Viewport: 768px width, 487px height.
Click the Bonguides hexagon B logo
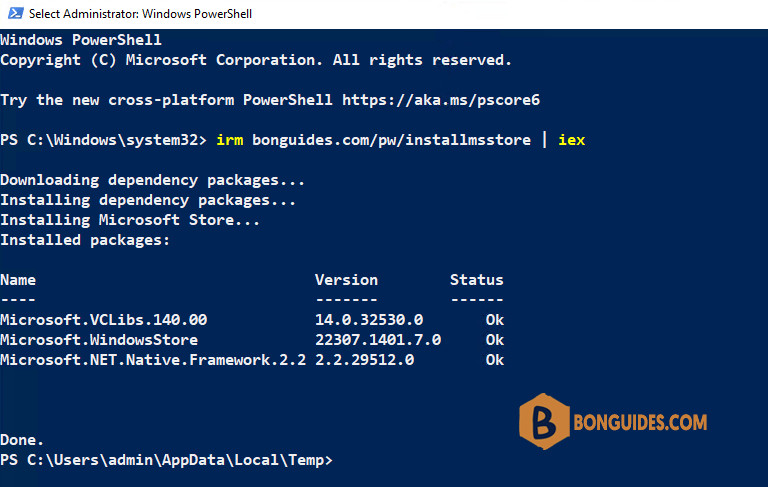[544, 421]
